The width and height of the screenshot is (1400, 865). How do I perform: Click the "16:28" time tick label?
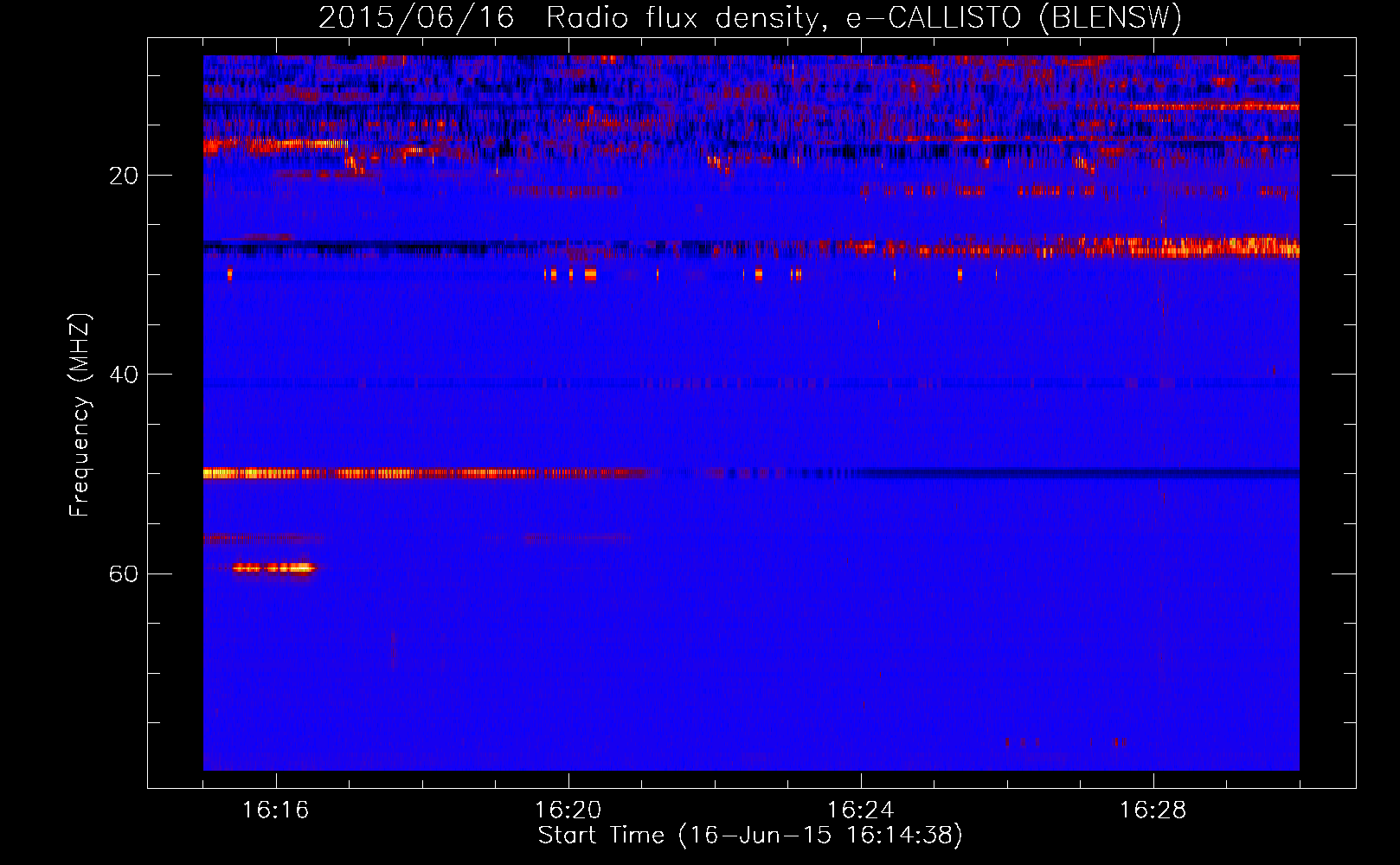[x=1153, y=810]
